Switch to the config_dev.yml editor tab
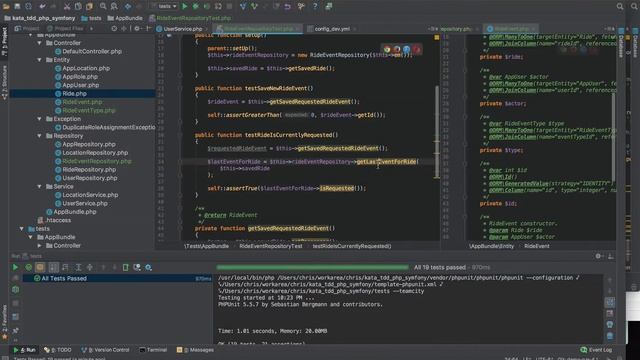This screenshot has height=360, width=640. 332,29
